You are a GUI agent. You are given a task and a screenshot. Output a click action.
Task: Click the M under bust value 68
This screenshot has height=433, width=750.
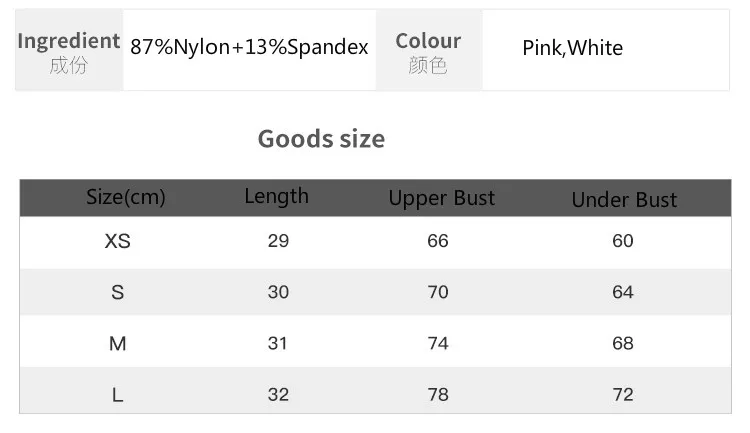click(623, 343)
